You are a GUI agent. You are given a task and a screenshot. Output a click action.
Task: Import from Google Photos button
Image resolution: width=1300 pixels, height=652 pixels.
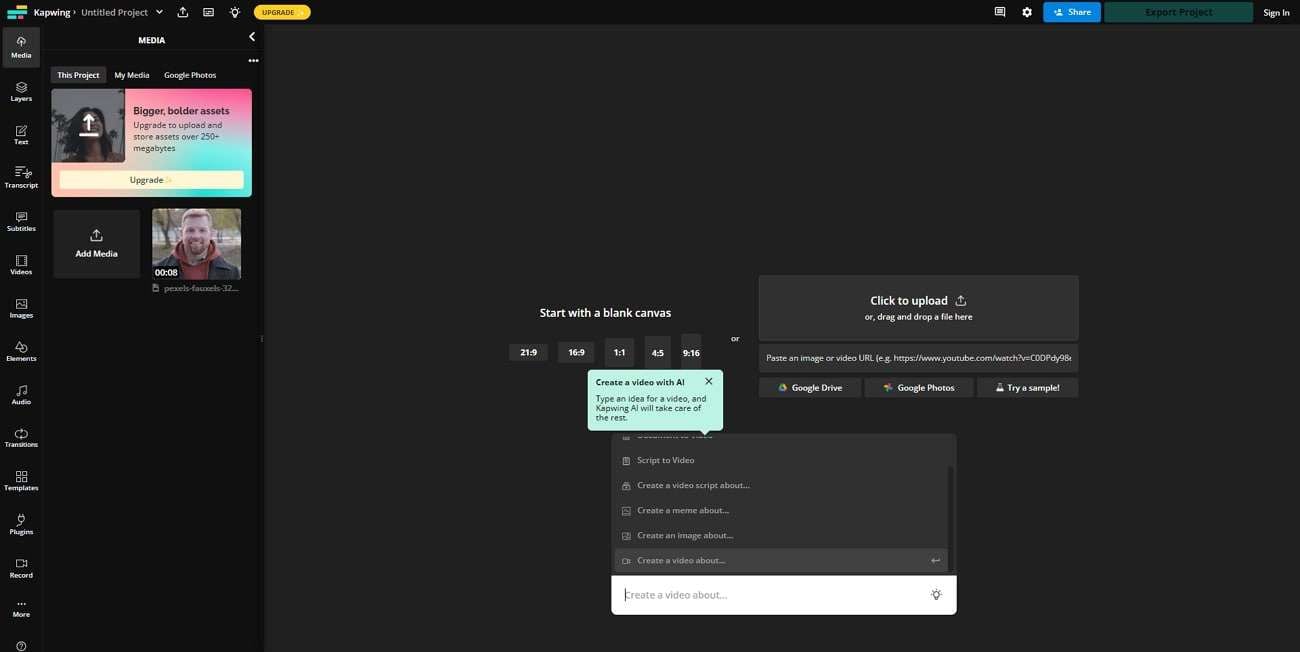tap(918, 387)
